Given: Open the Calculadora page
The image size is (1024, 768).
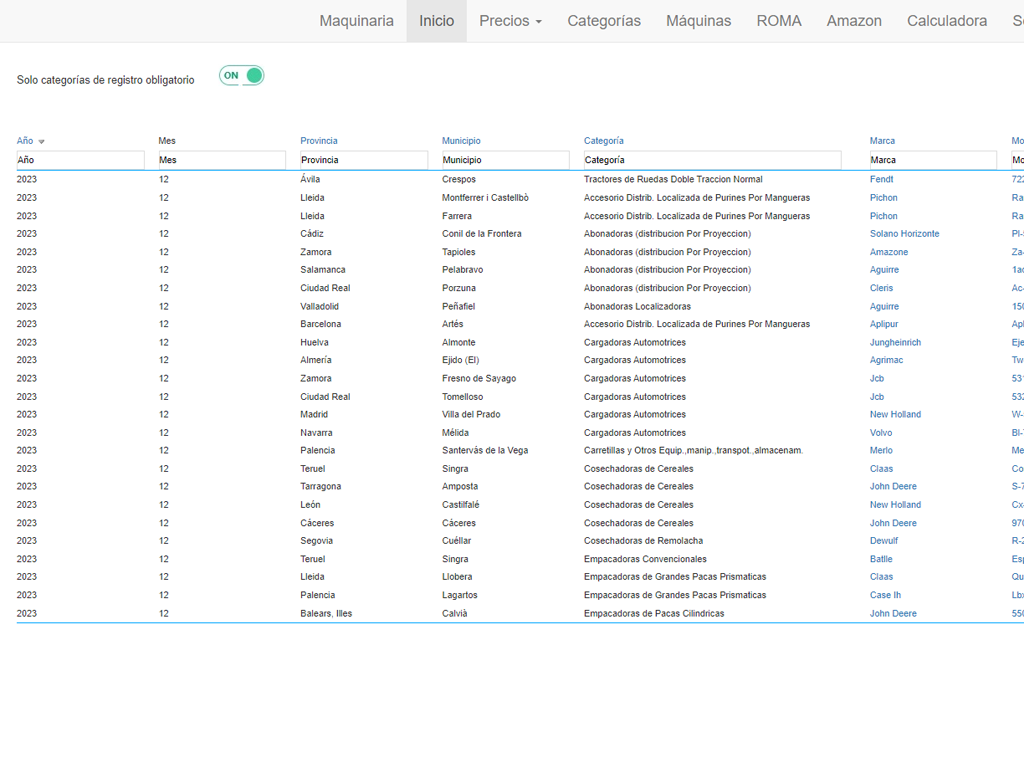Looking at the screenshot, I should (x=947, y=21).
